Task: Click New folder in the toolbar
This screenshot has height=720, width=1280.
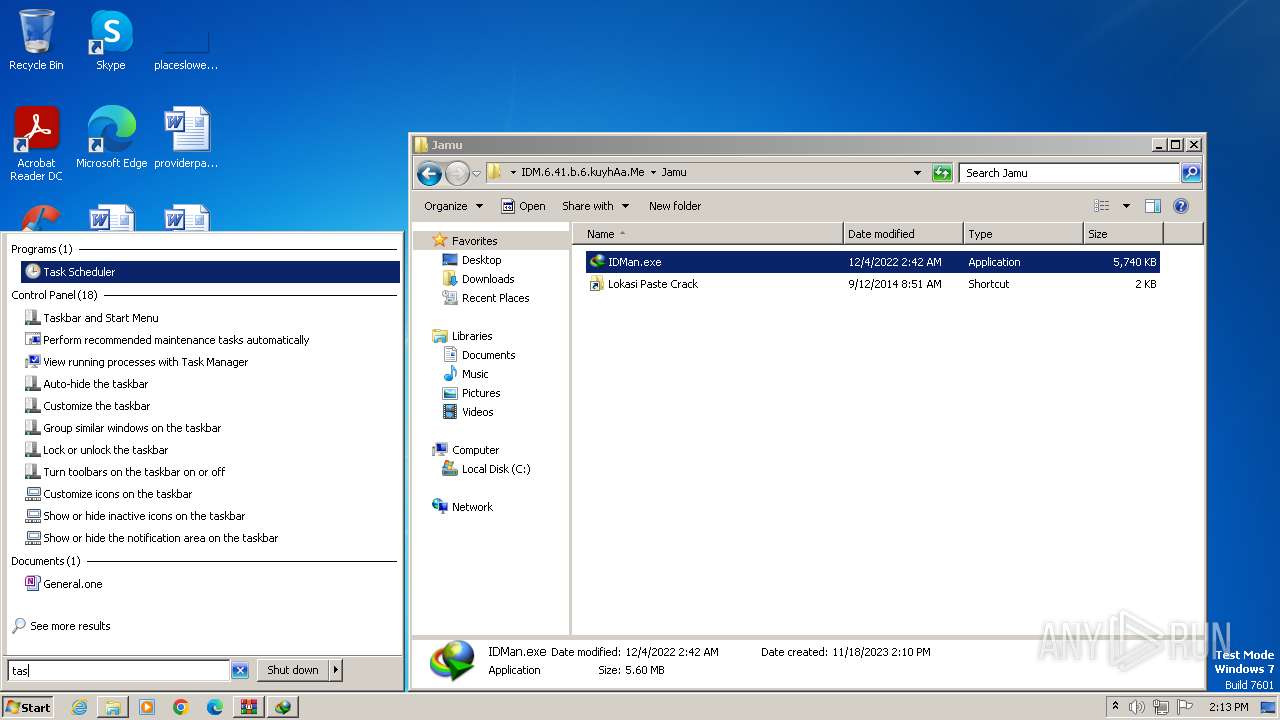Action: click(x=675, y=206)
